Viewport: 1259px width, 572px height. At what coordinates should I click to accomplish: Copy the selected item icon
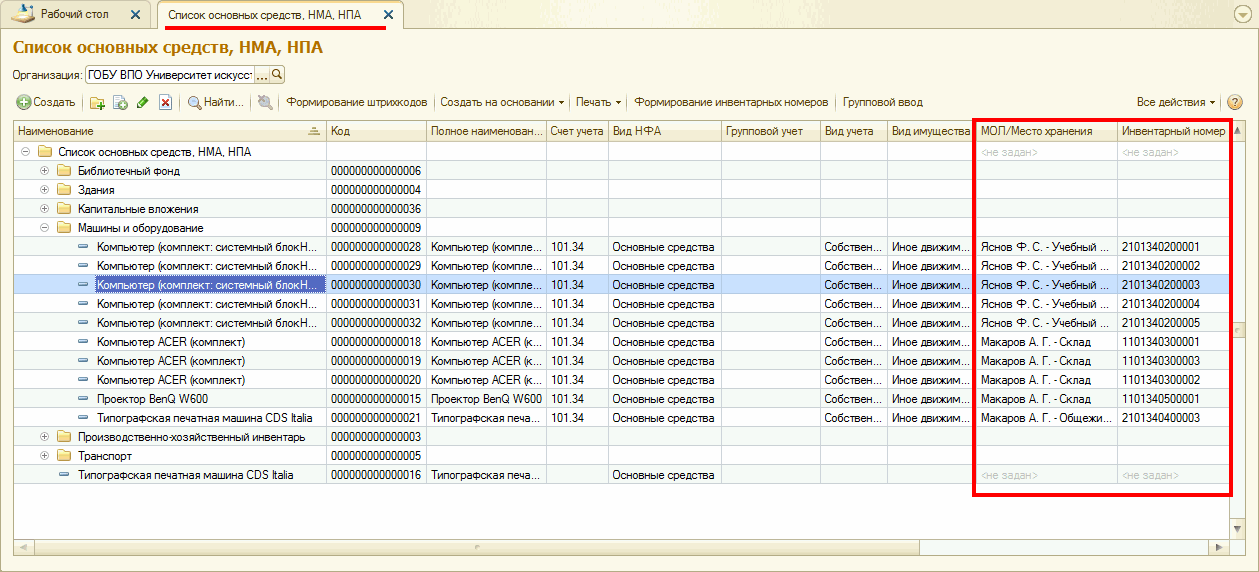[120, 102]
